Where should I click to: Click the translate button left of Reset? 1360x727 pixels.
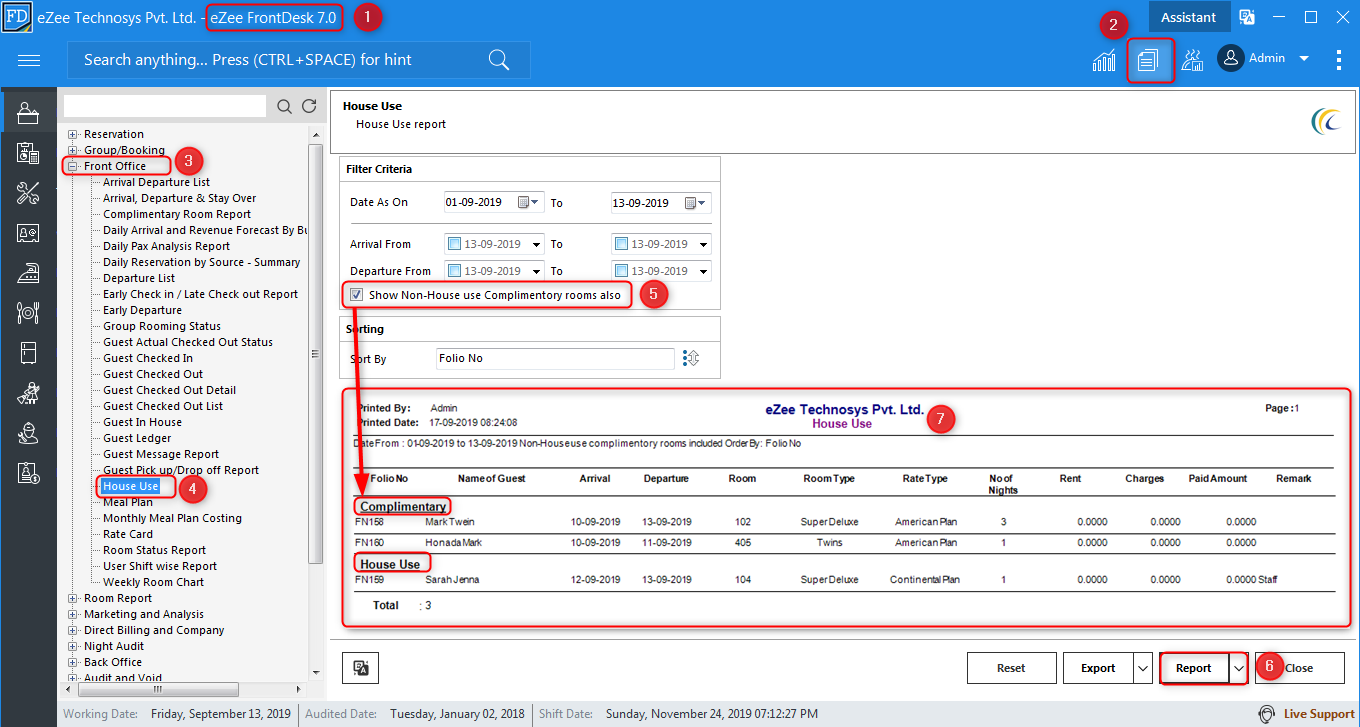[361, 668]
